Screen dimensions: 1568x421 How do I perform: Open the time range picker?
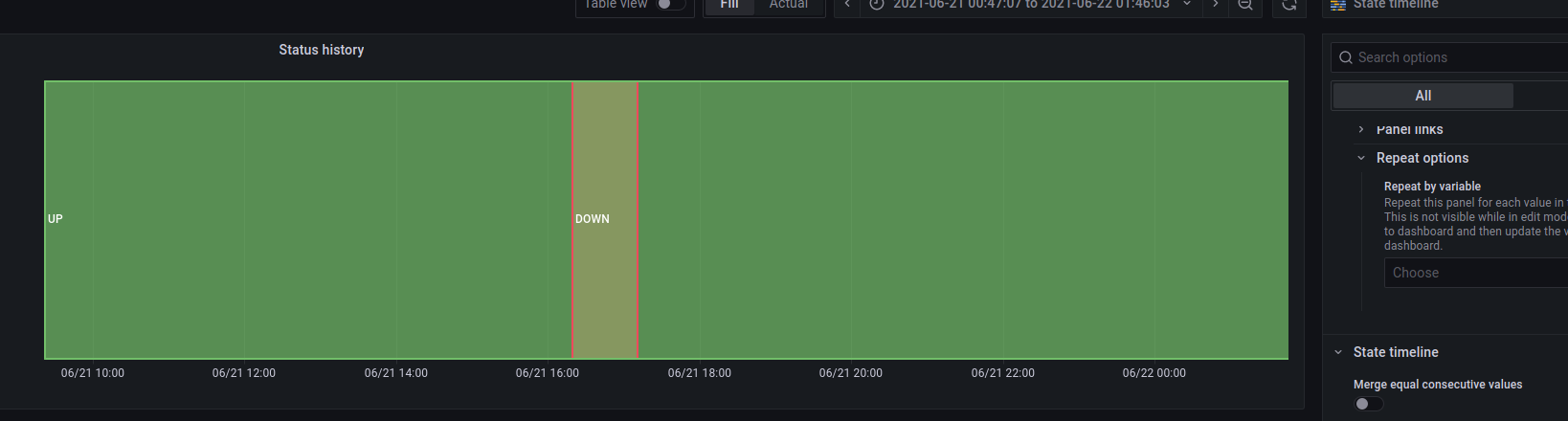click(1031, 5)
